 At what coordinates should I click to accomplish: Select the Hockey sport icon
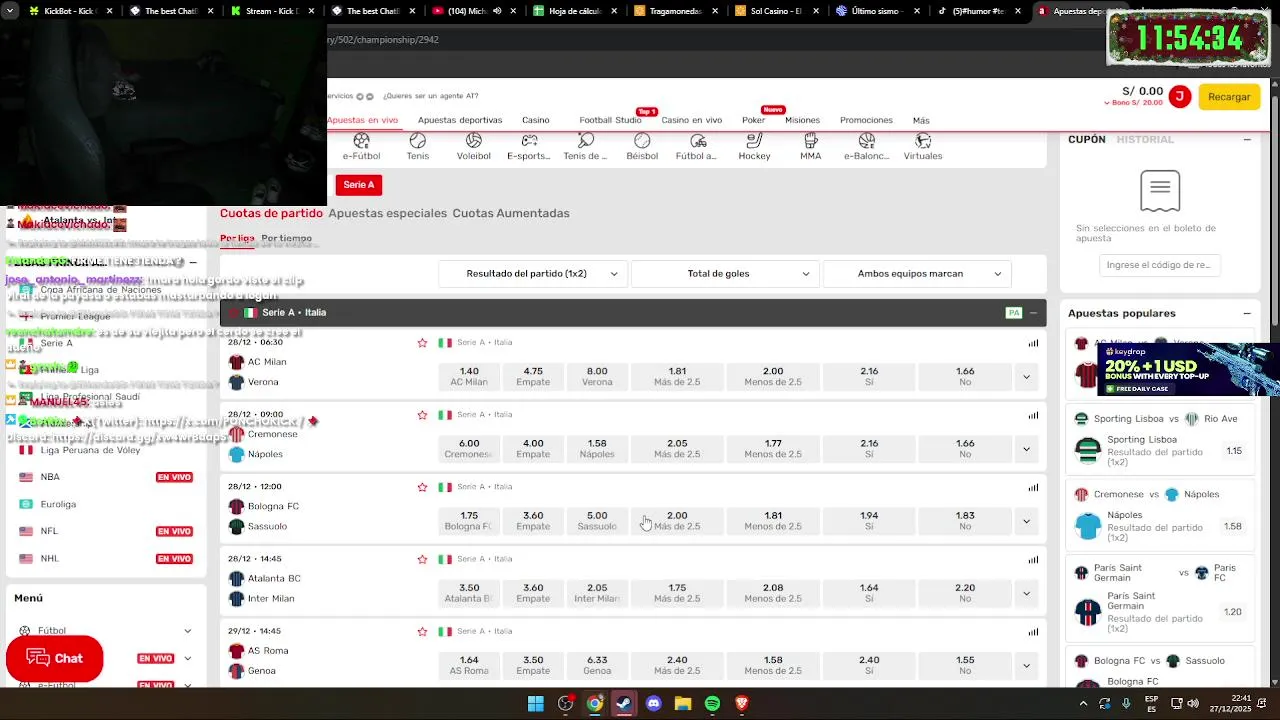tap(754, 147)
